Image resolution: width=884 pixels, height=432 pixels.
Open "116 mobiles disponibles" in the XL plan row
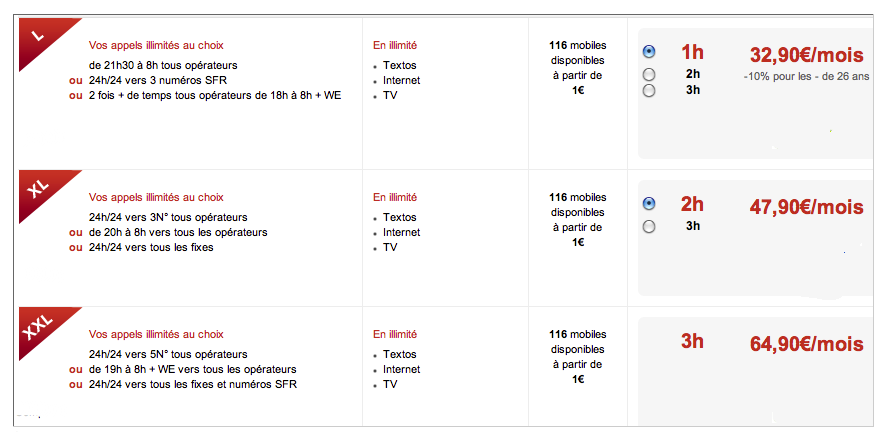(578, 212)
